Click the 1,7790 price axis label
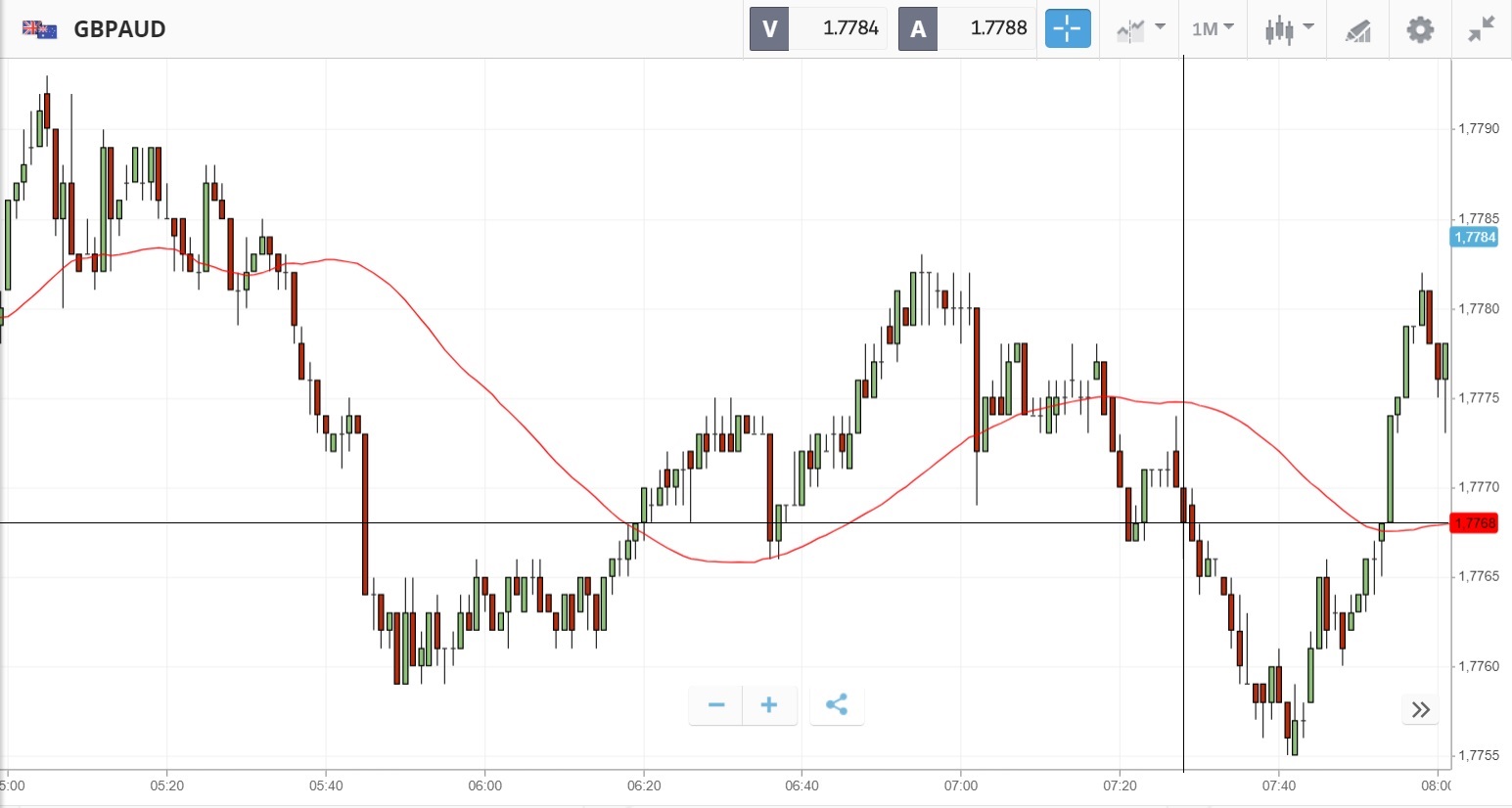This screenshot has width=1512, height=808. [x=1478, y=129]
